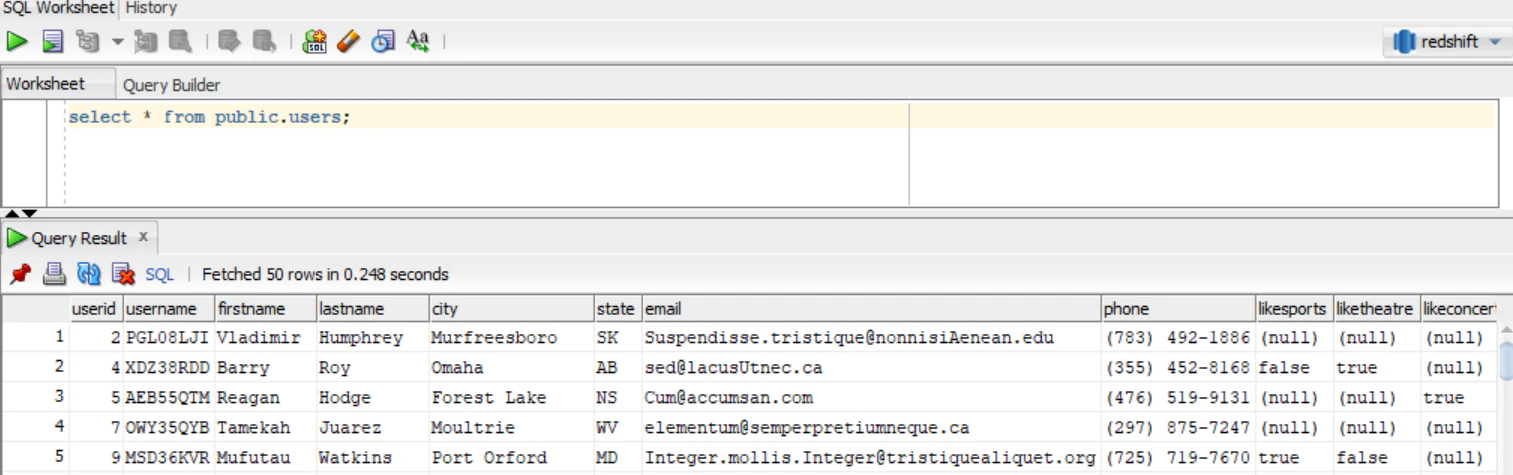Click the SQL Tuning Advisor icon
Image resolution: width=1513 pixels, height=475 pixels.
(180, 41)
